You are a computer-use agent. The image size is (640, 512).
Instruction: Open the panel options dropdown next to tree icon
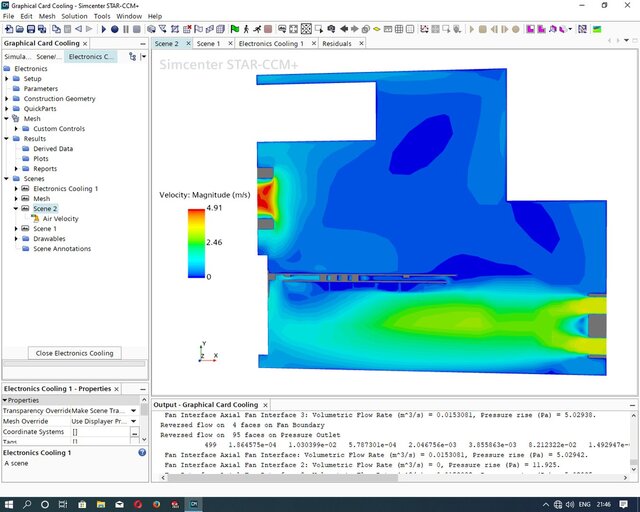tap(143, 56)
